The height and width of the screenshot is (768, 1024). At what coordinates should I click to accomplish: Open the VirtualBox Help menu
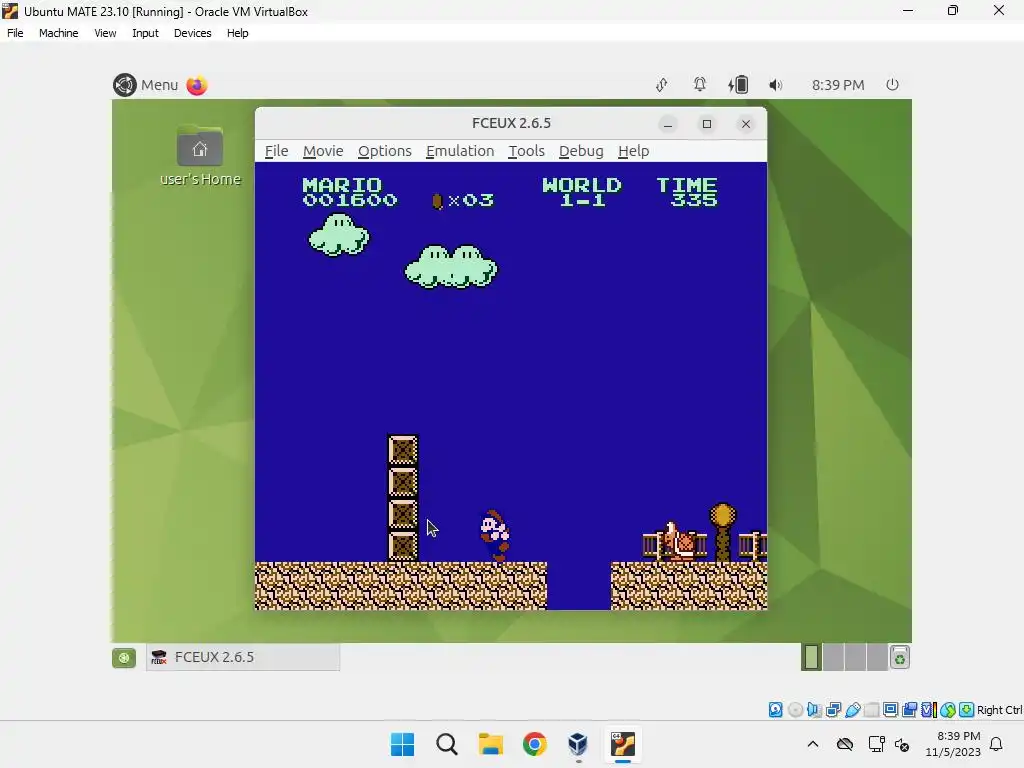238,33
